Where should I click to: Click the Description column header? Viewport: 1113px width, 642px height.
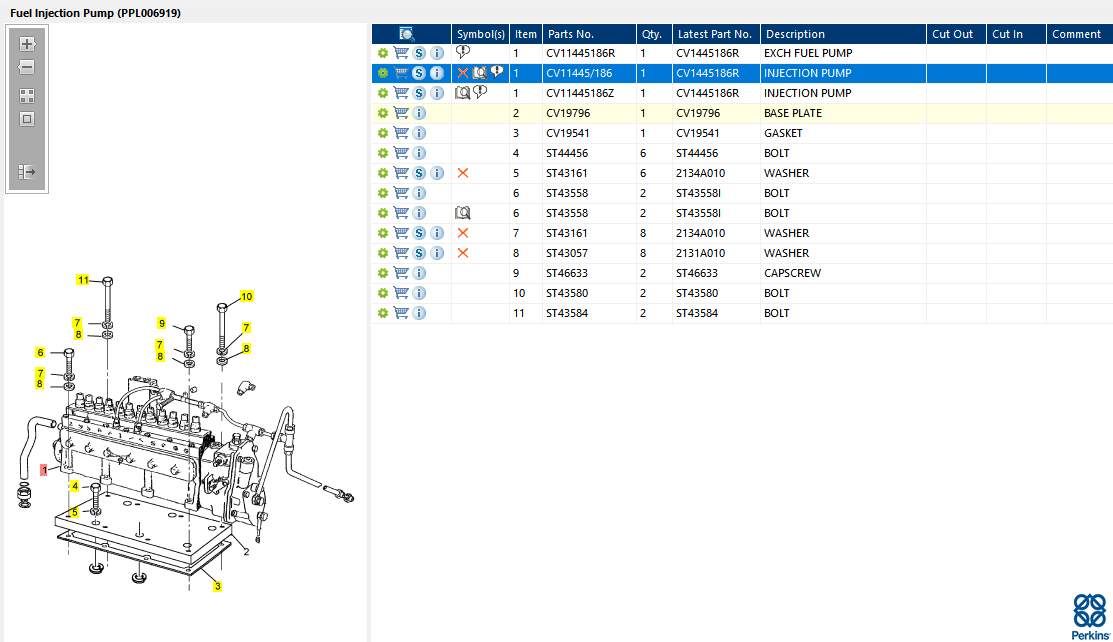coord(795,34)
